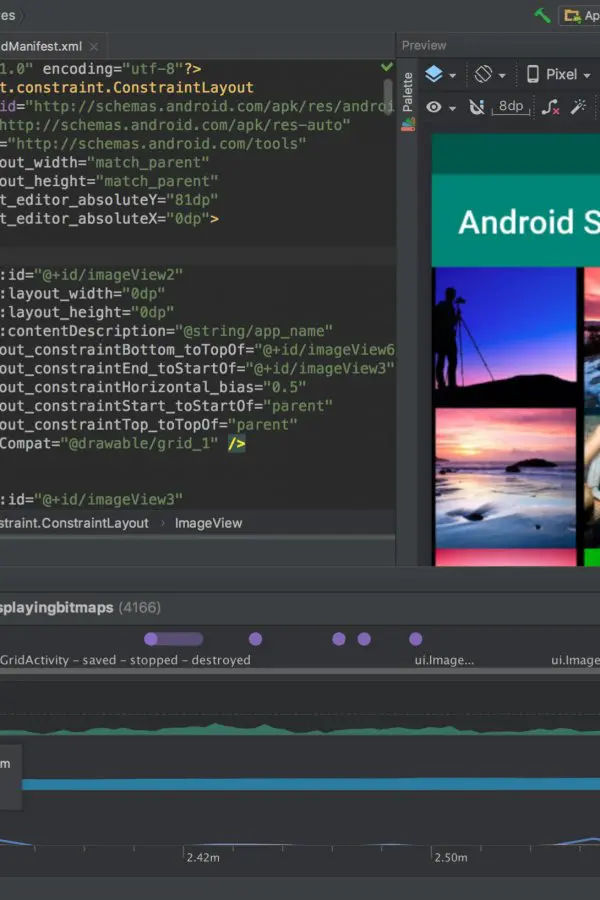Screen dimensions: 600x900
Task: Switch to the AndroidManifest.xml tab
Action: (40, 46)
